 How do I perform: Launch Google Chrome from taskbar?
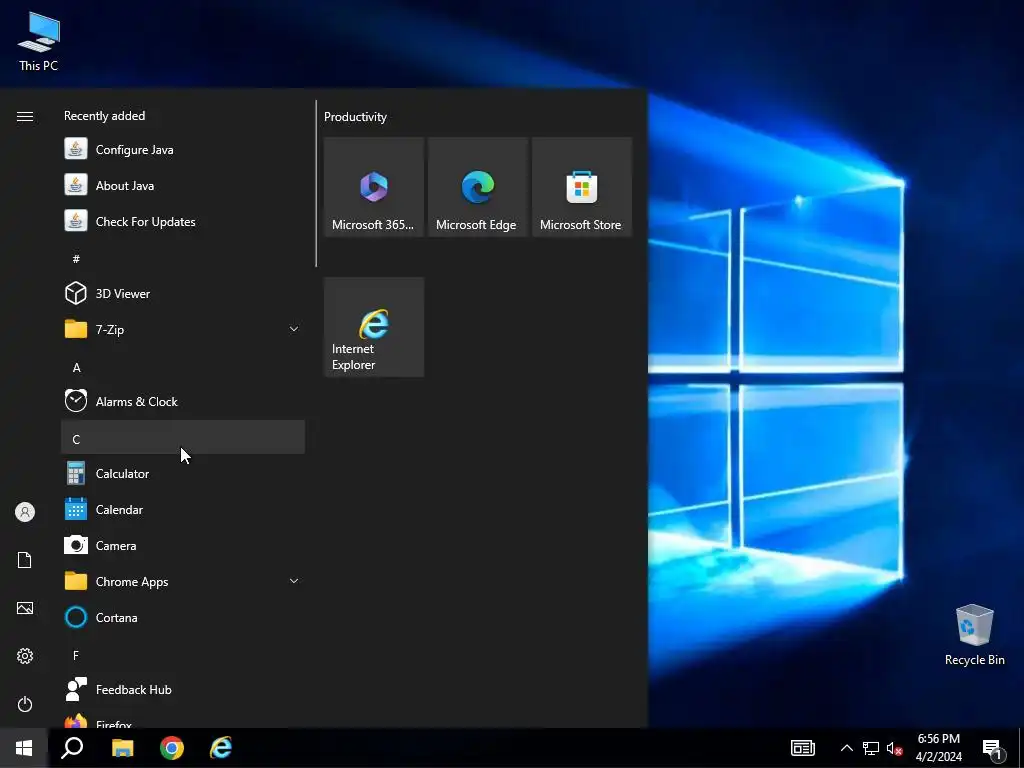172,748
